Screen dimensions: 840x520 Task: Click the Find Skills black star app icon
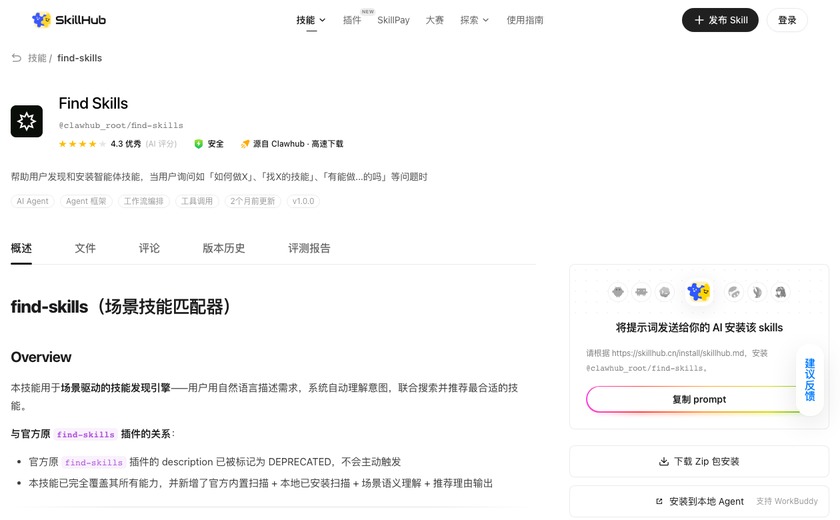pyautogui.click(x=26, y=121)
